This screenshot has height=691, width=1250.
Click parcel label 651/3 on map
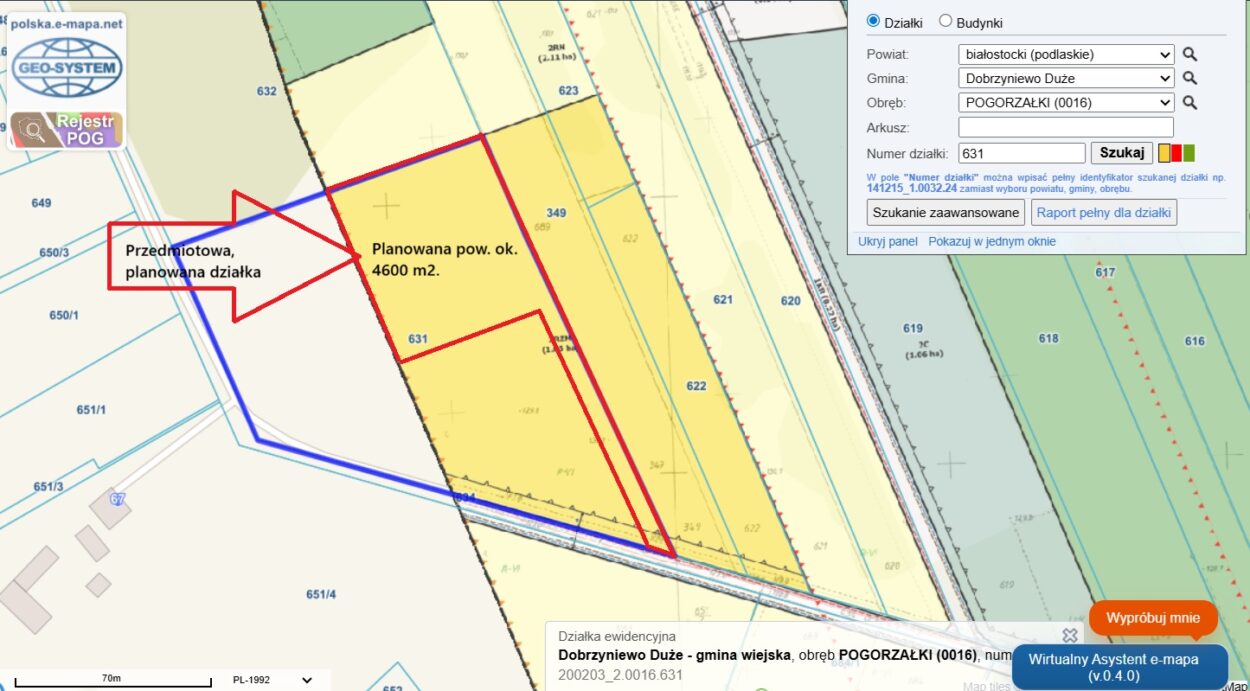tap(48, 486)
